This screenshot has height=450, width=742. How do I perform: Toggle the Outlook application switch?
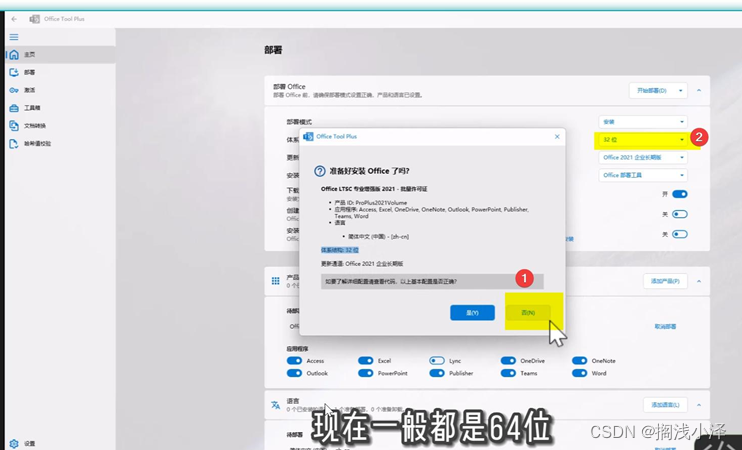pyautogui.click(x=294, y=373)
